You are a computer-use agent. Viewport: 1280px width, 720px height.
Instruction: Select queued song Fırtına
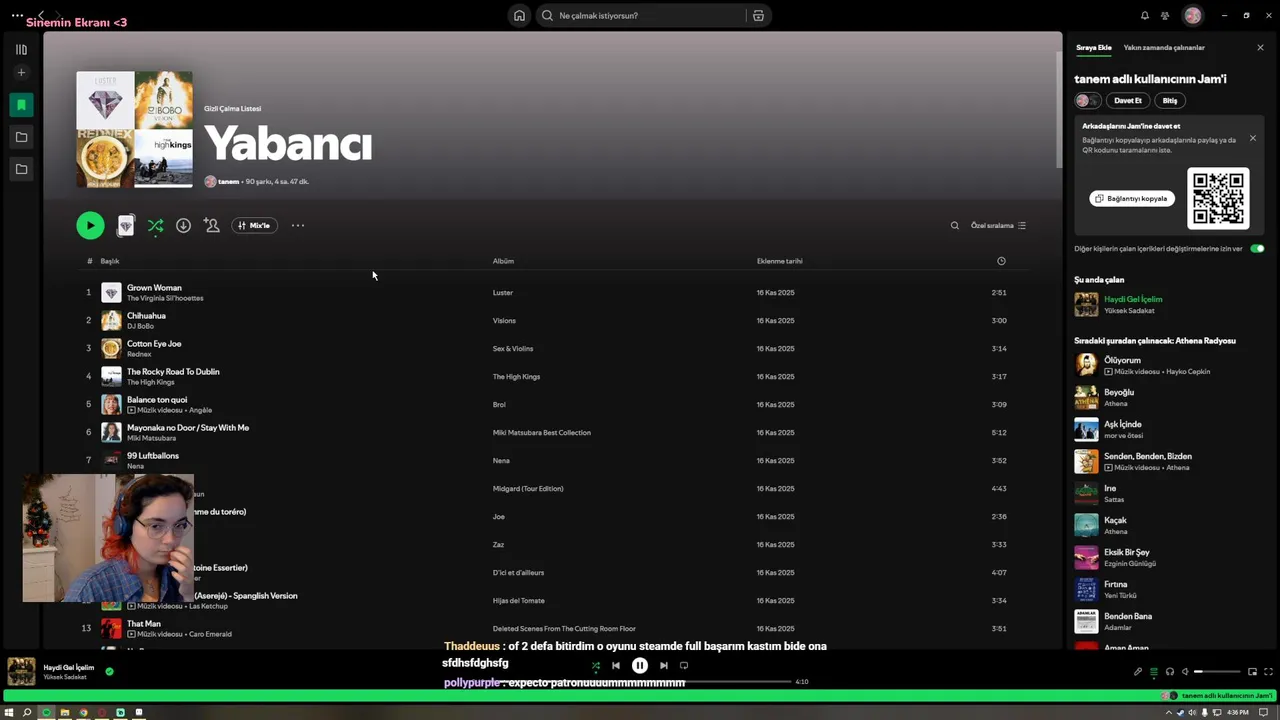click(1115, 584)
